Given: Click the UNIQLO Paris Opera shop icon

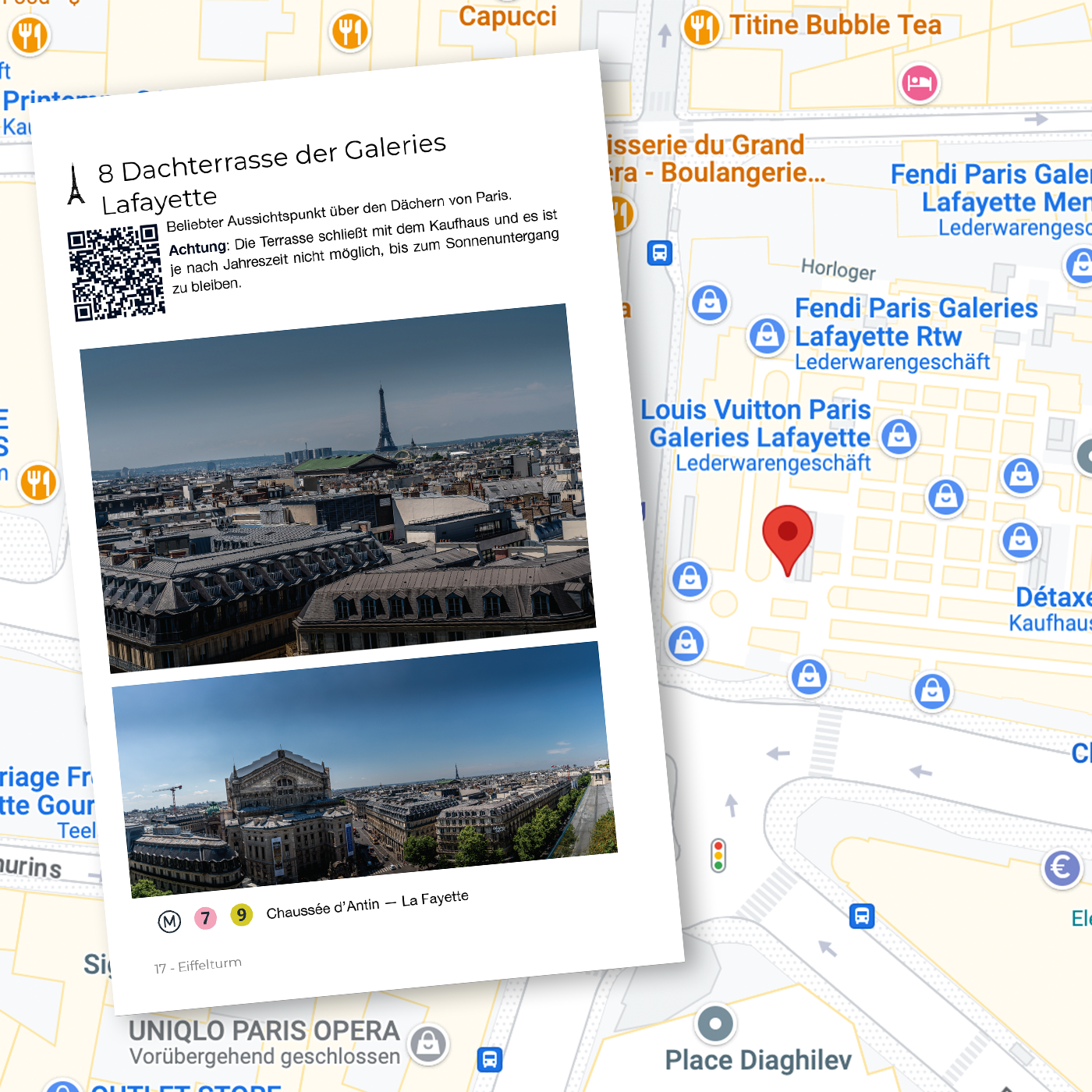Looking at the screenshot, I should click(x=428, y=1042).
